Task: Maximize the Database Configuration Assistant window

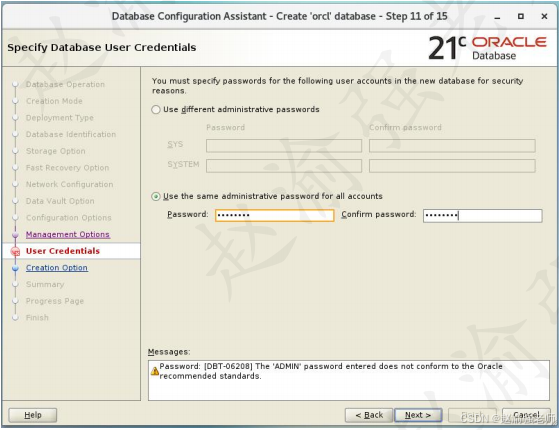Action: click(x=521, y=16)
